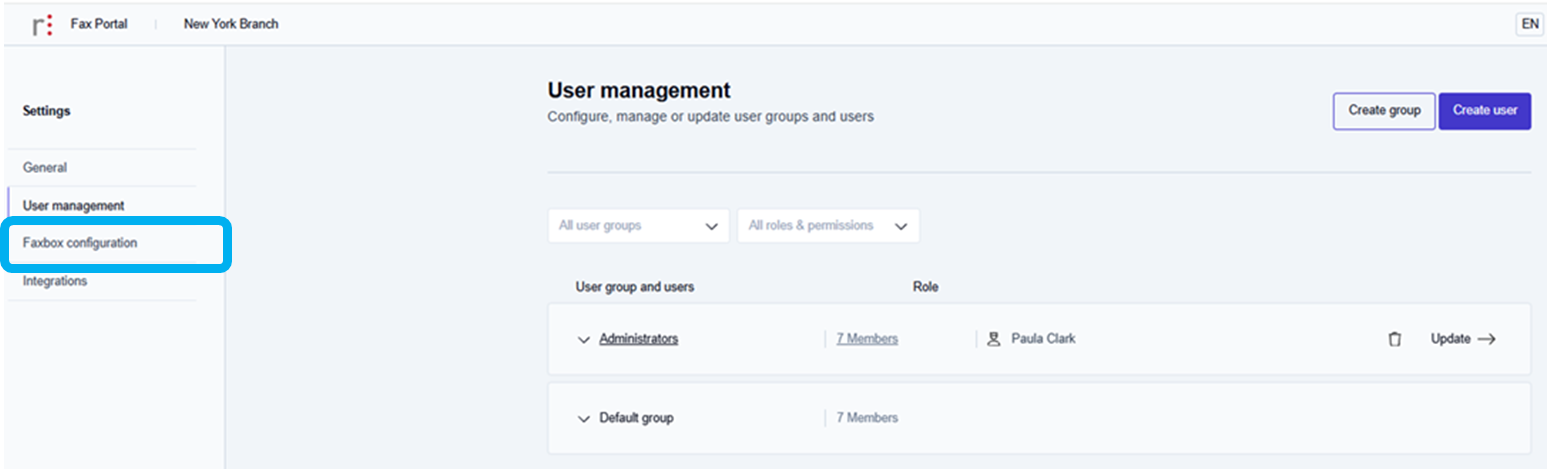1547x469 pixels.
Task: Click Update for the Administrators group
Action: pyautogui.click(x=1450, y=339)
